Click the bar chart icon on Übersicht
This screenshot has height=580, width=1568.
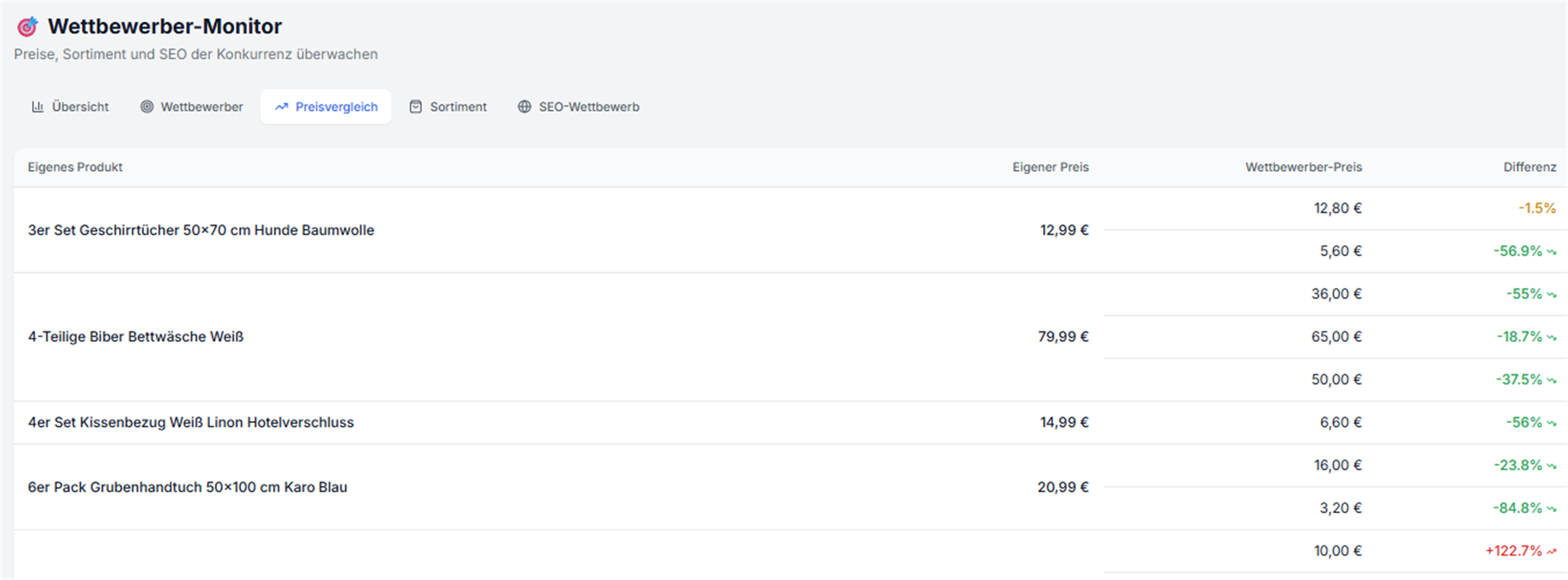pyautogui.click(x=38, y=107)
